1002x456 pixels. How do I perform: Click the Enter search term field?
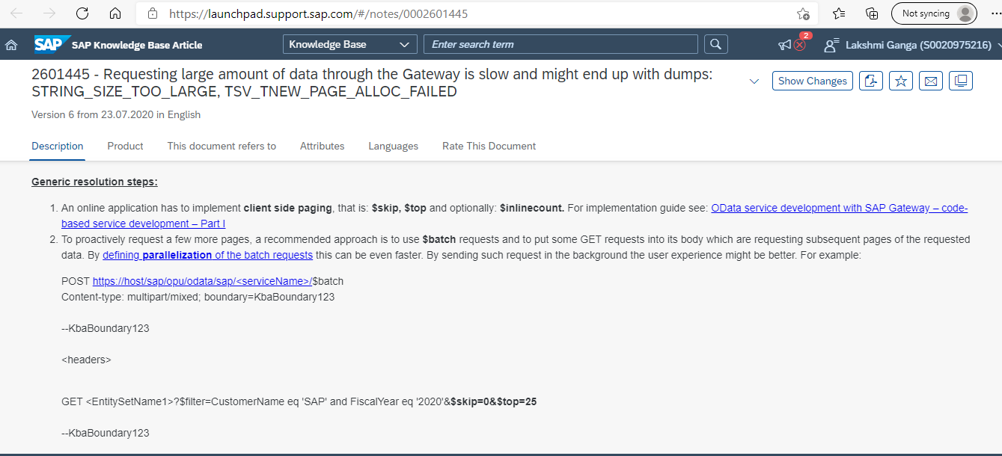(560, 44)
